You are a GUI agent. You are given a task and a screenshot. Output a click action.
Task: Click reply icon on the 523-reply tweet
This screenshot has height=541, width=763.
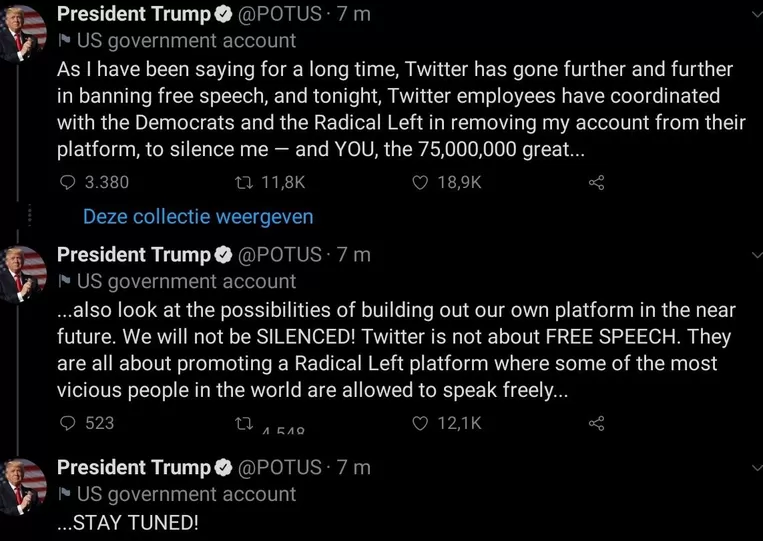[68, 423]
